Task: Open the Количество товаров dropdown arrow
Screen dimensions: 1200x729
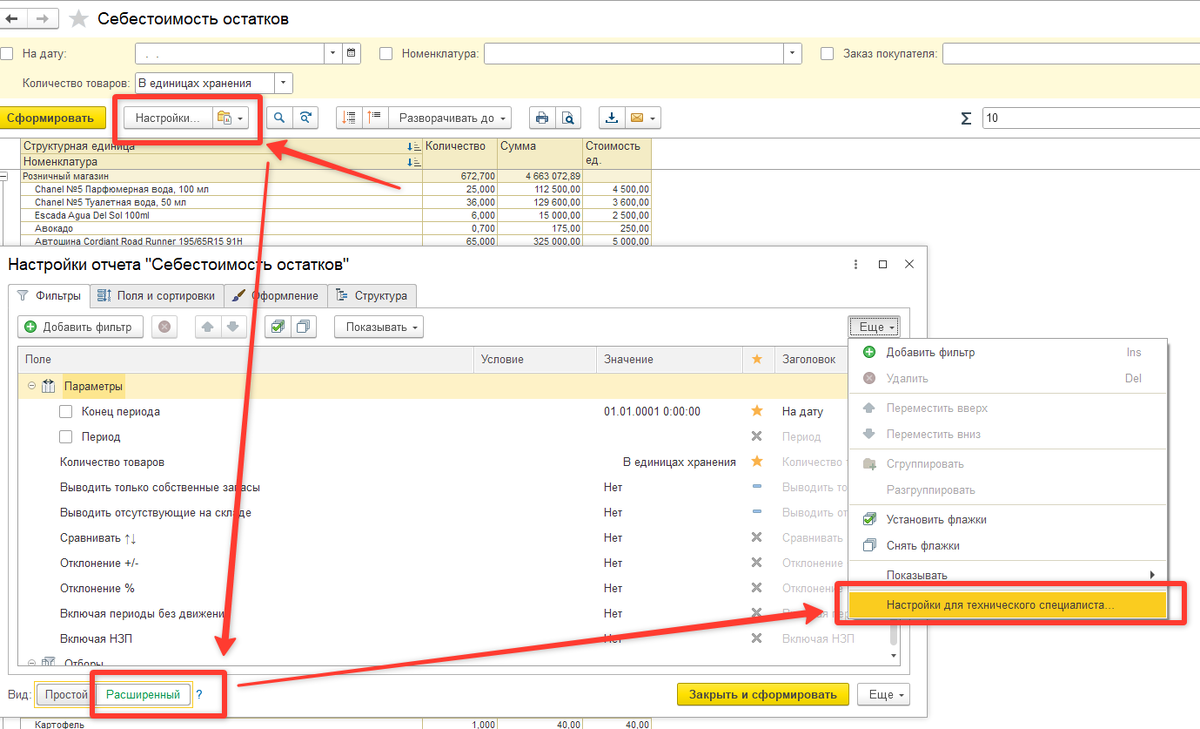Action: pos(284,84)
